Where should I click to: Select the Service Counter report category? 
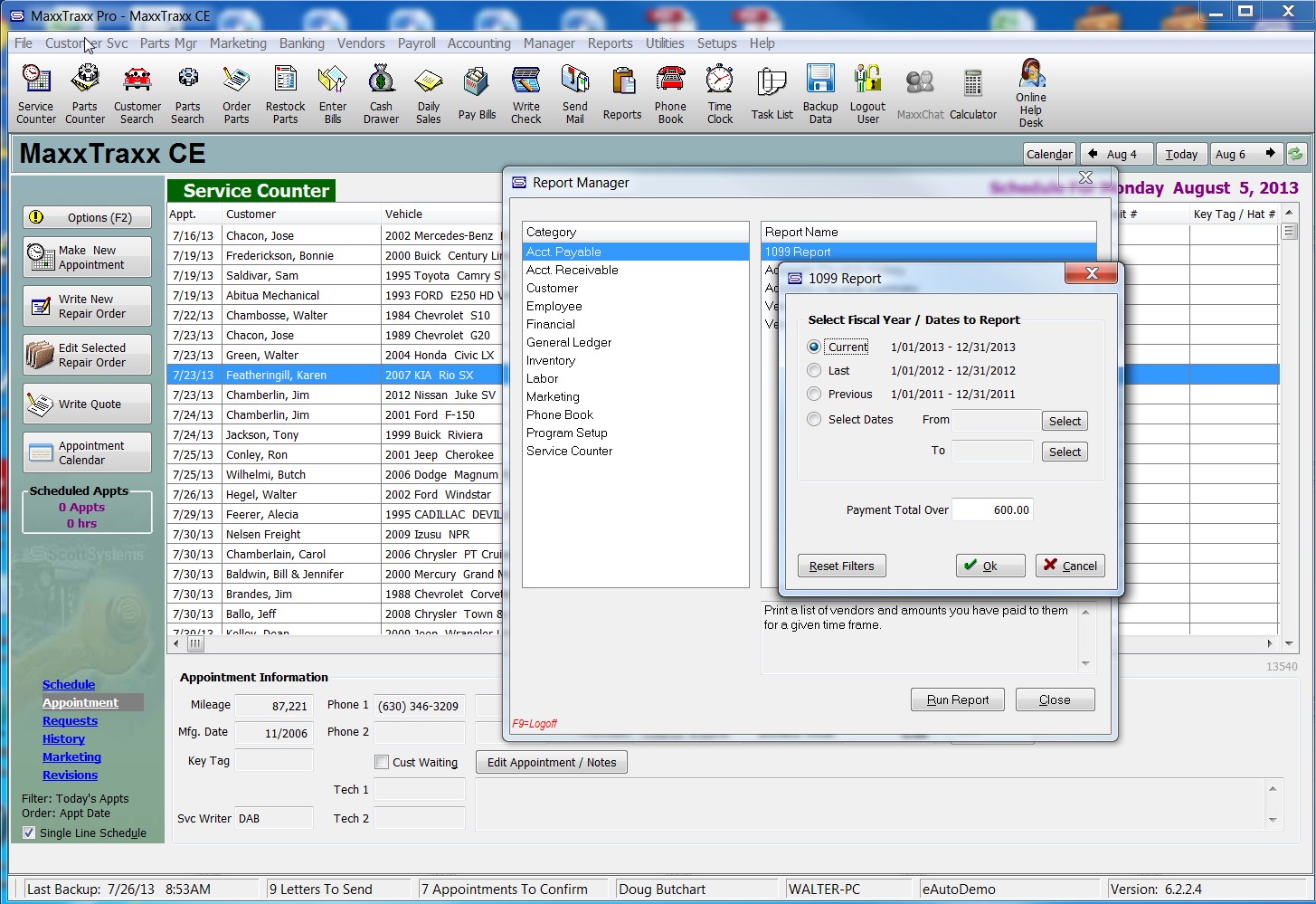tap(635, 451)
